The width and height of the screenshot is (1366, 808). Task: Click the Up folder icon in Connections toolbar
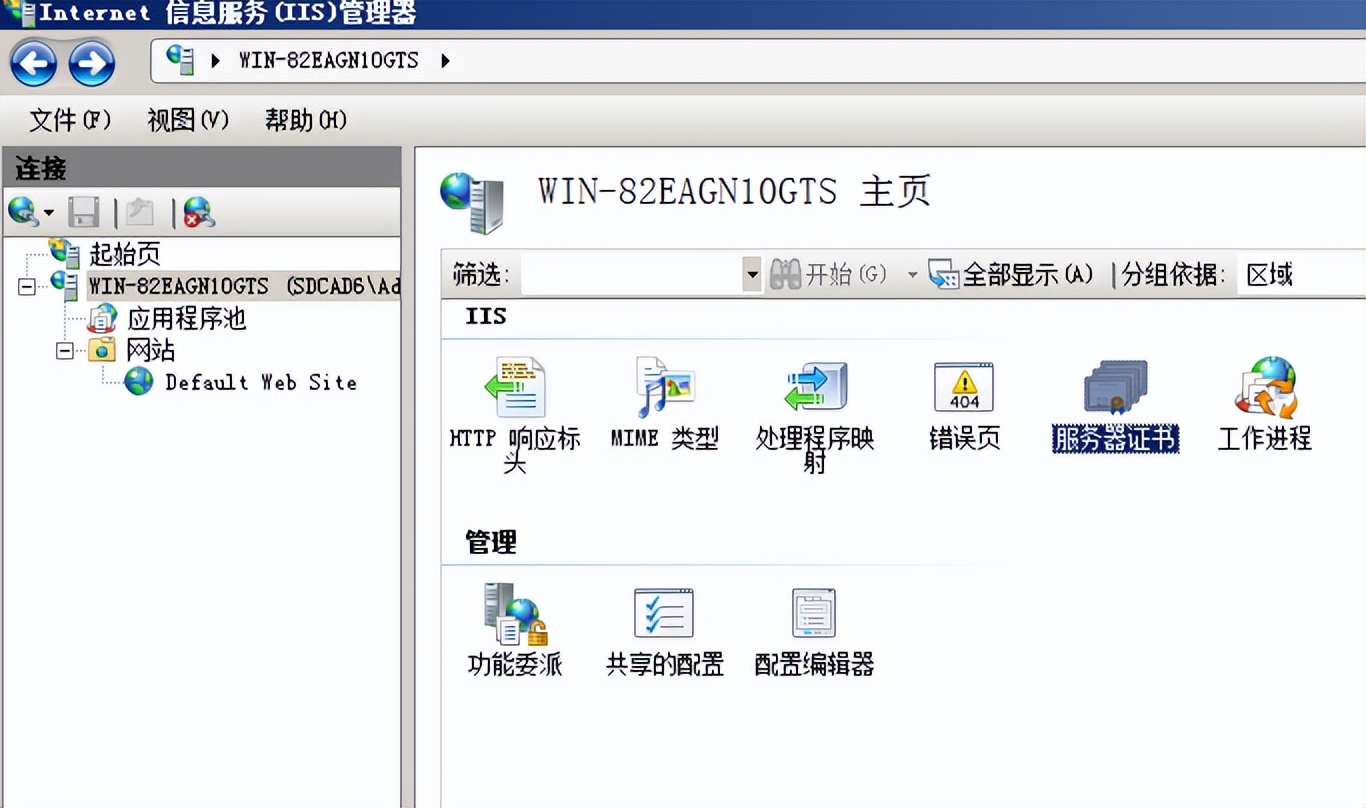[140, 212]
